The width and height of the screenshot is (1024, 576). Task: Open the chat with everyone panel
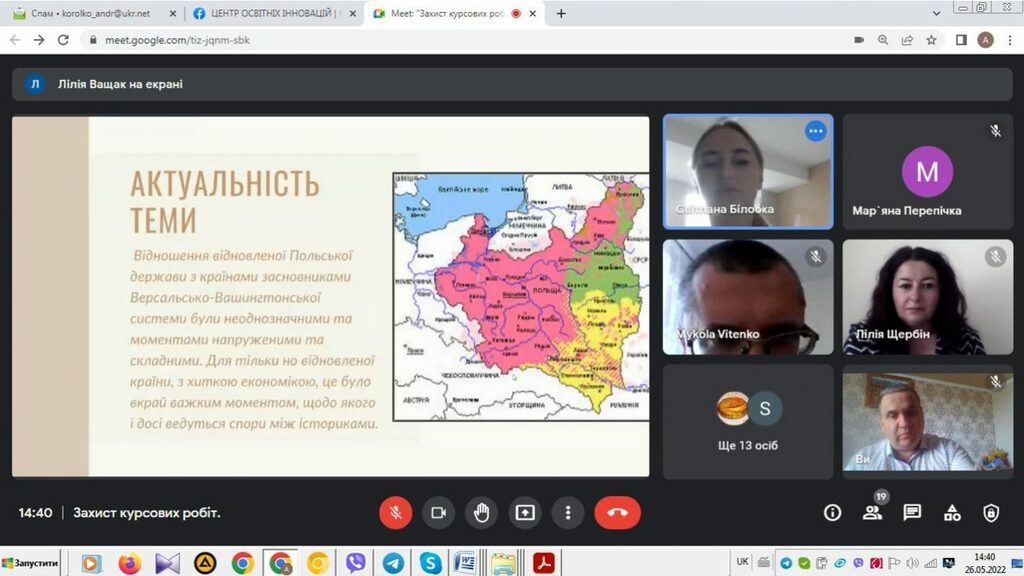(x=912, y=513)
